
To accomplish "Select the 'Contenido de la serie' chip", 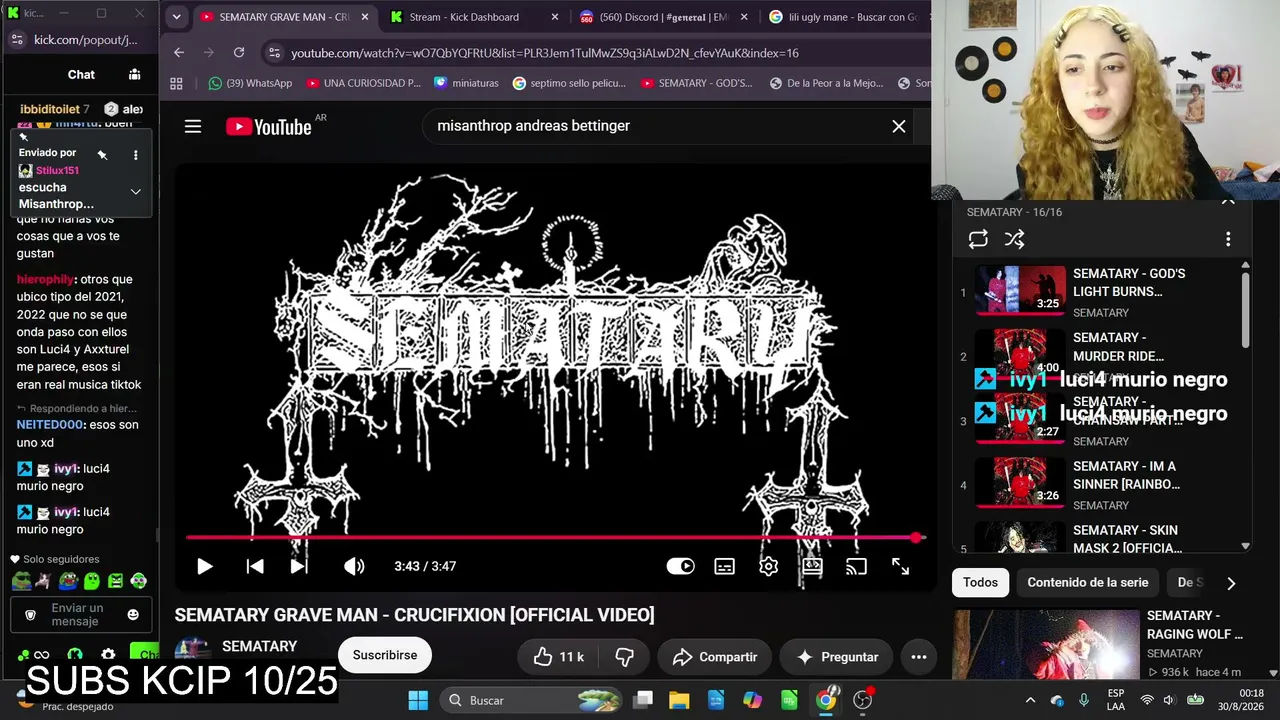I will [x=1088, y=582].
